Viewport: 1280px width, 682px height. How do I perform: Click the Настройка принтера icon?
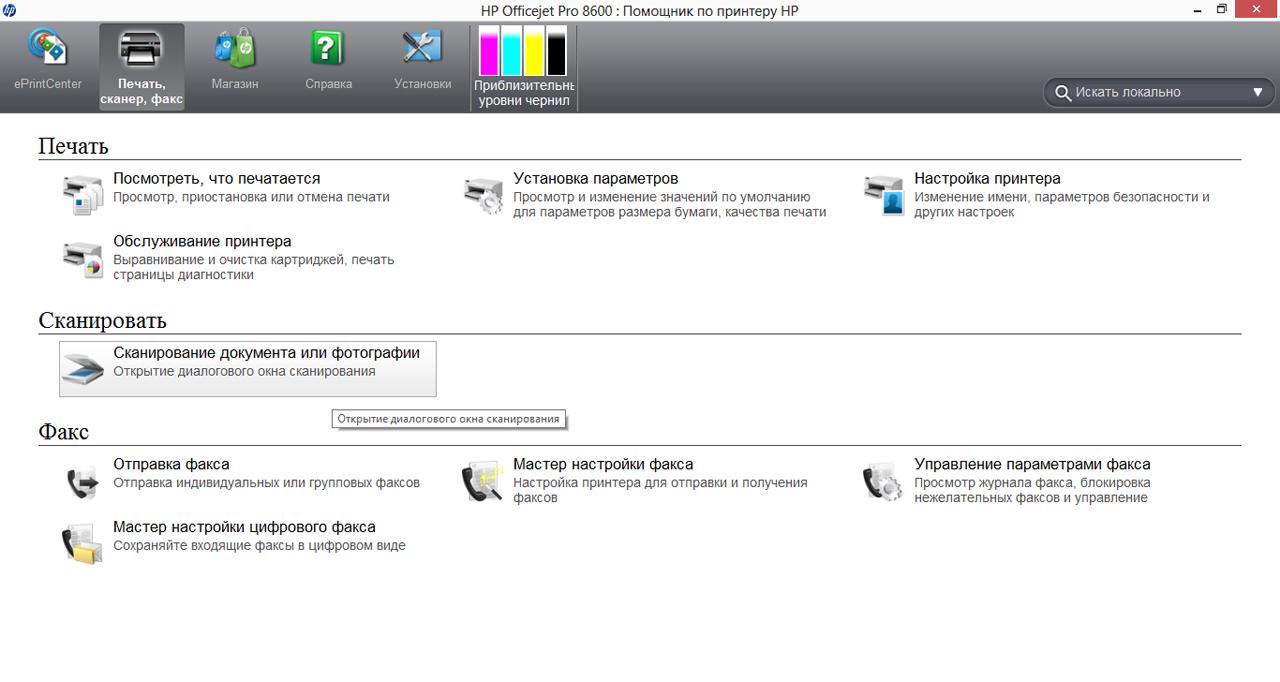point(883,195)
